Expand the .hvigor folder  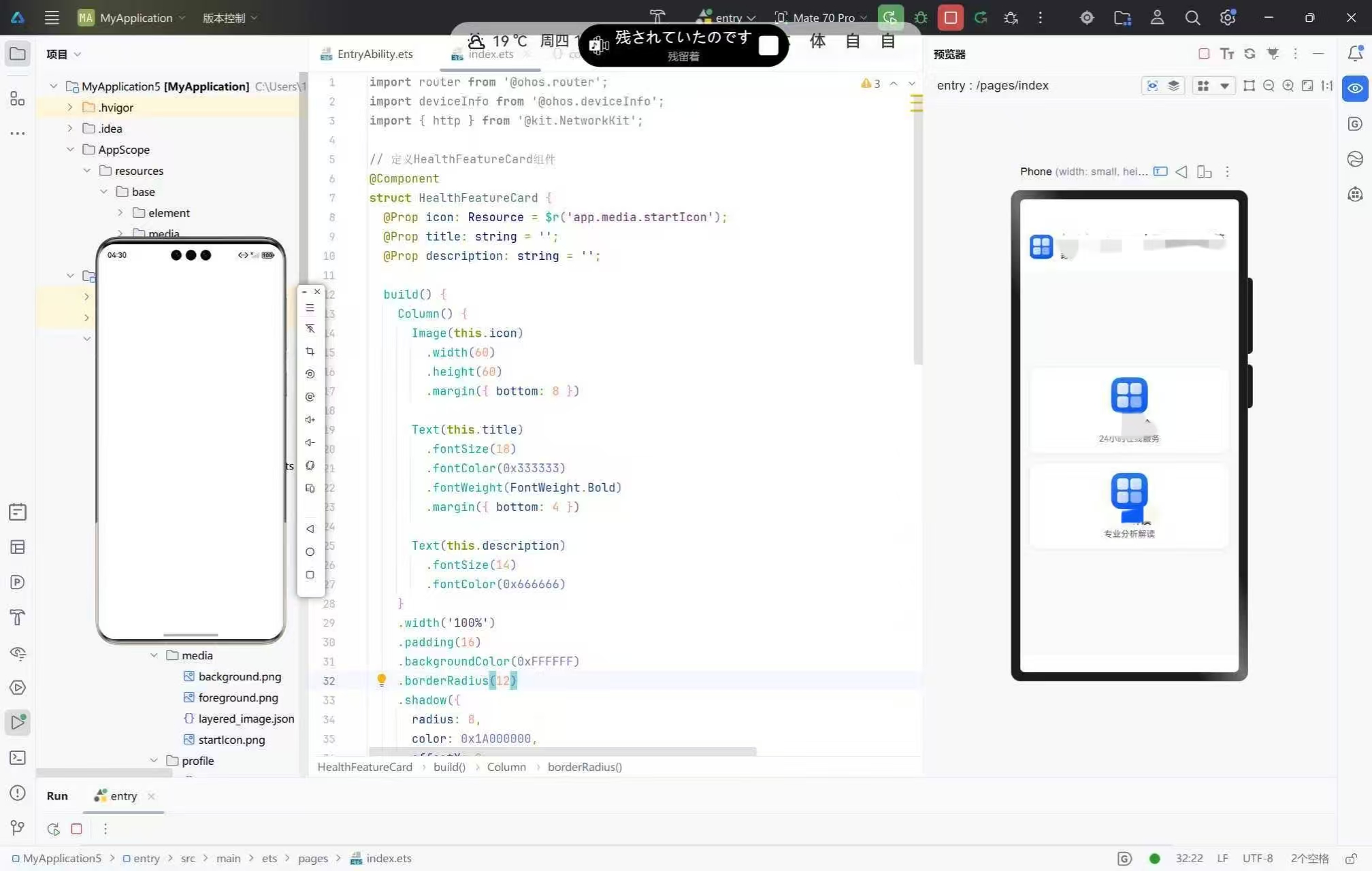[70, 108]
